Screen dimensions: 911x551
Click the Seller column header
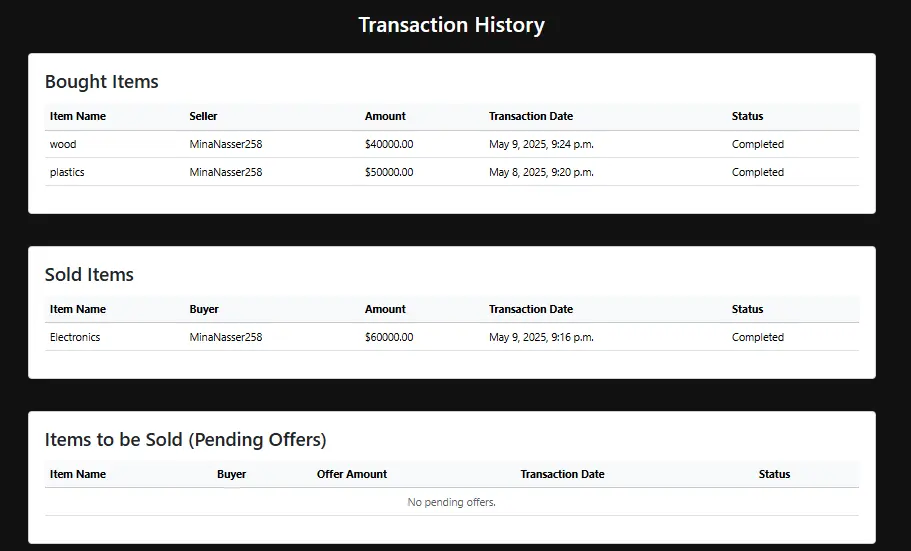pyautogui.click(x=203, y=116)
